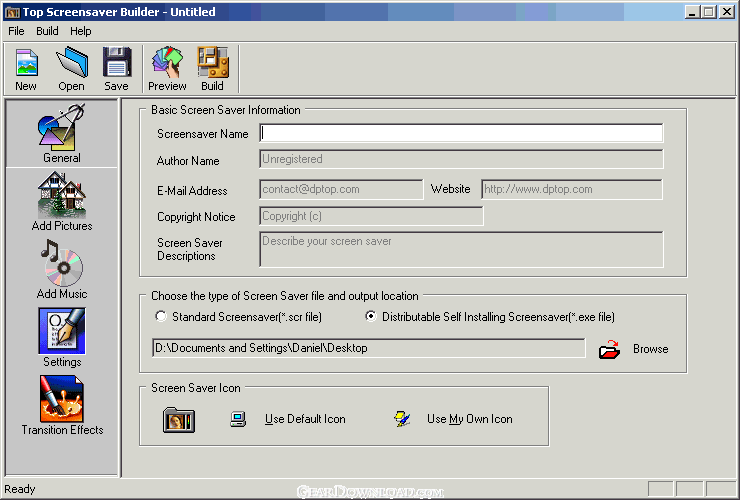The image size is (740, 500).
Task: Click the Preview toolbar icon
Action: pyautogui.click(x=167, y=62)
